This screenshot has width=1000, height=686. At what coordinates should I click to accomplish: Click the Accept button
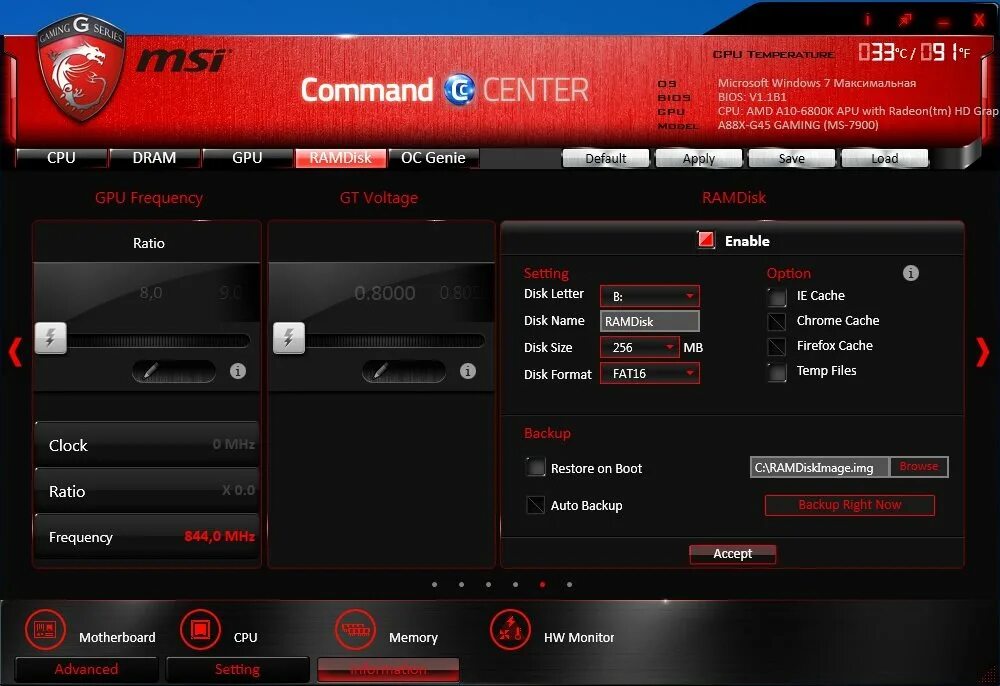point(733,553)
